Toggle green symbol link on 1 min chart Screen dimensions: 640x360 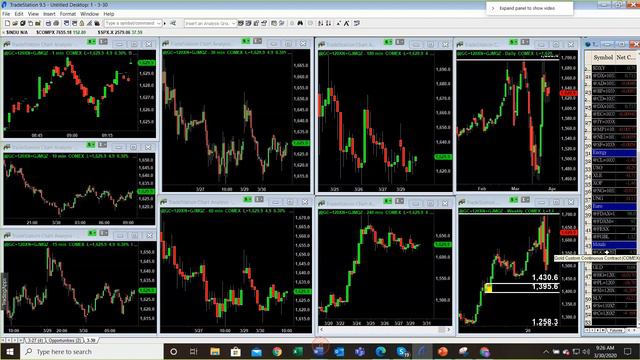(91, 42)
